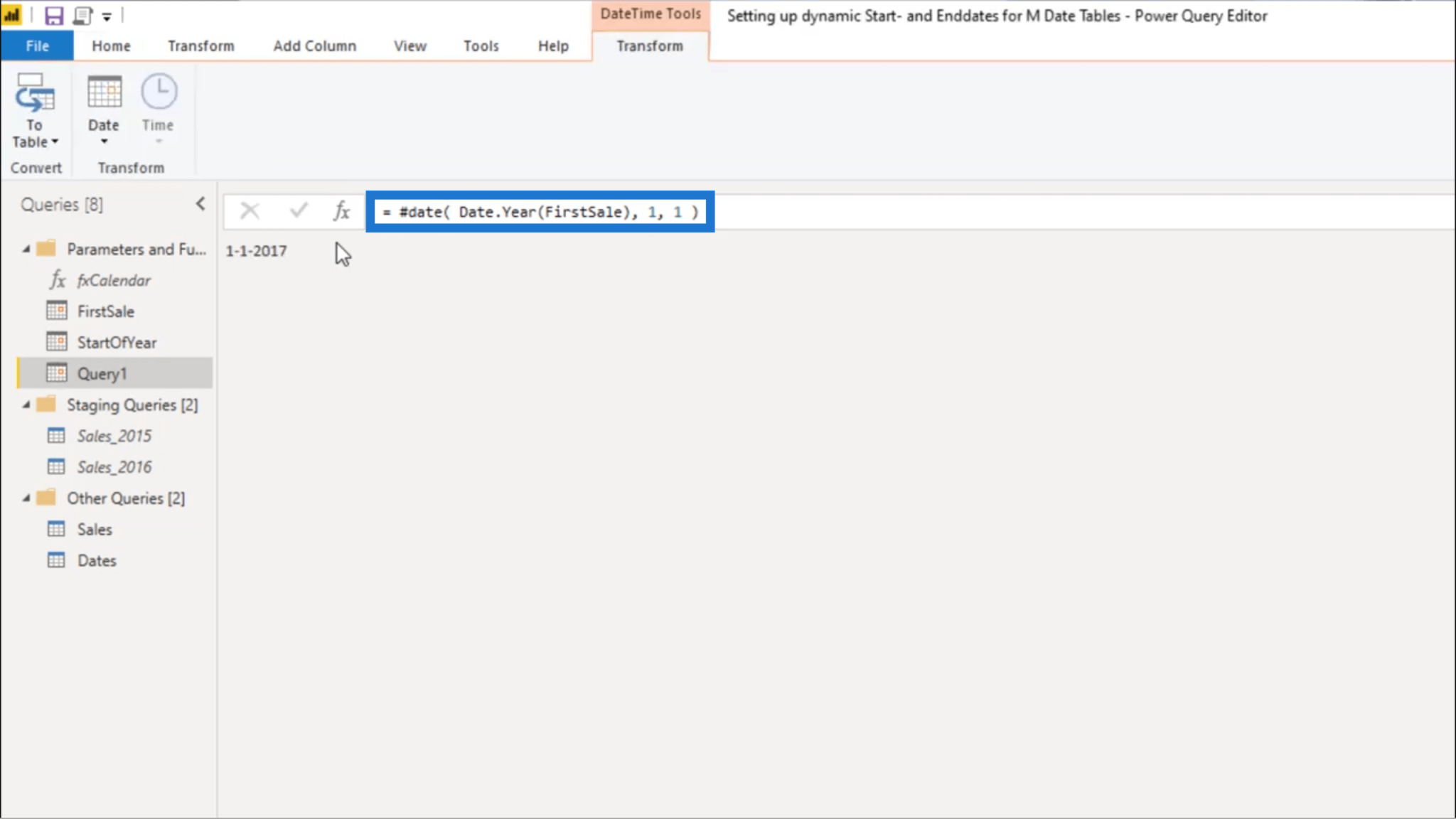Select the fxCalendar function query
This screenshot has width=1456, height=819.
[113, 280]
